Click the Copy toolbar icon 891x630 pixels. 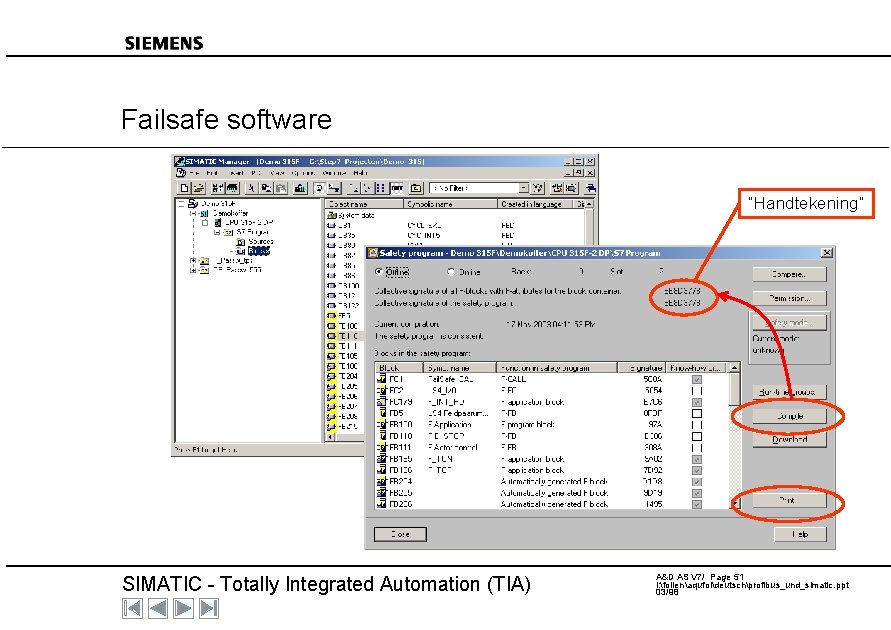(265, 188)
